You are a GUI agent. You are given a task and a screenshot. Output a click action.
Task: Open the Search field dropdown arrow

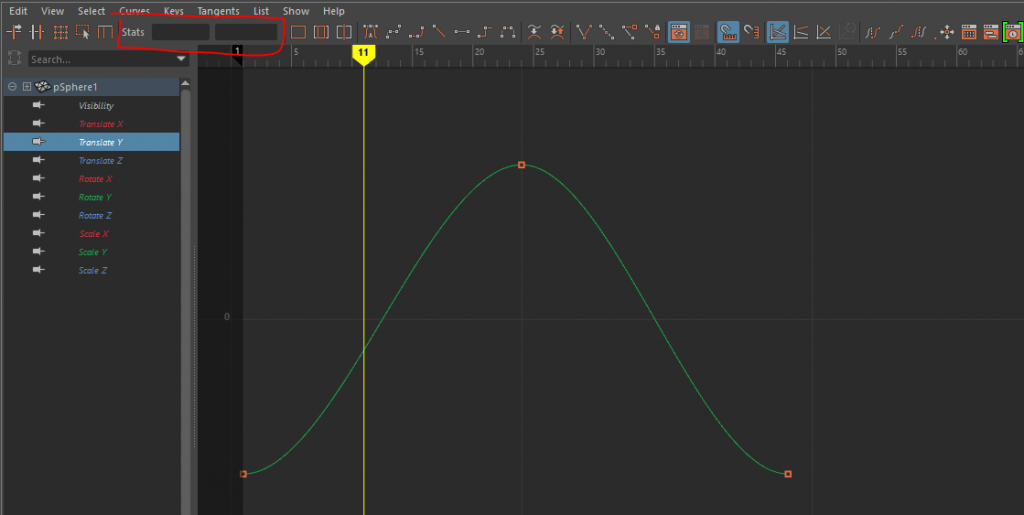click(181, 59)
